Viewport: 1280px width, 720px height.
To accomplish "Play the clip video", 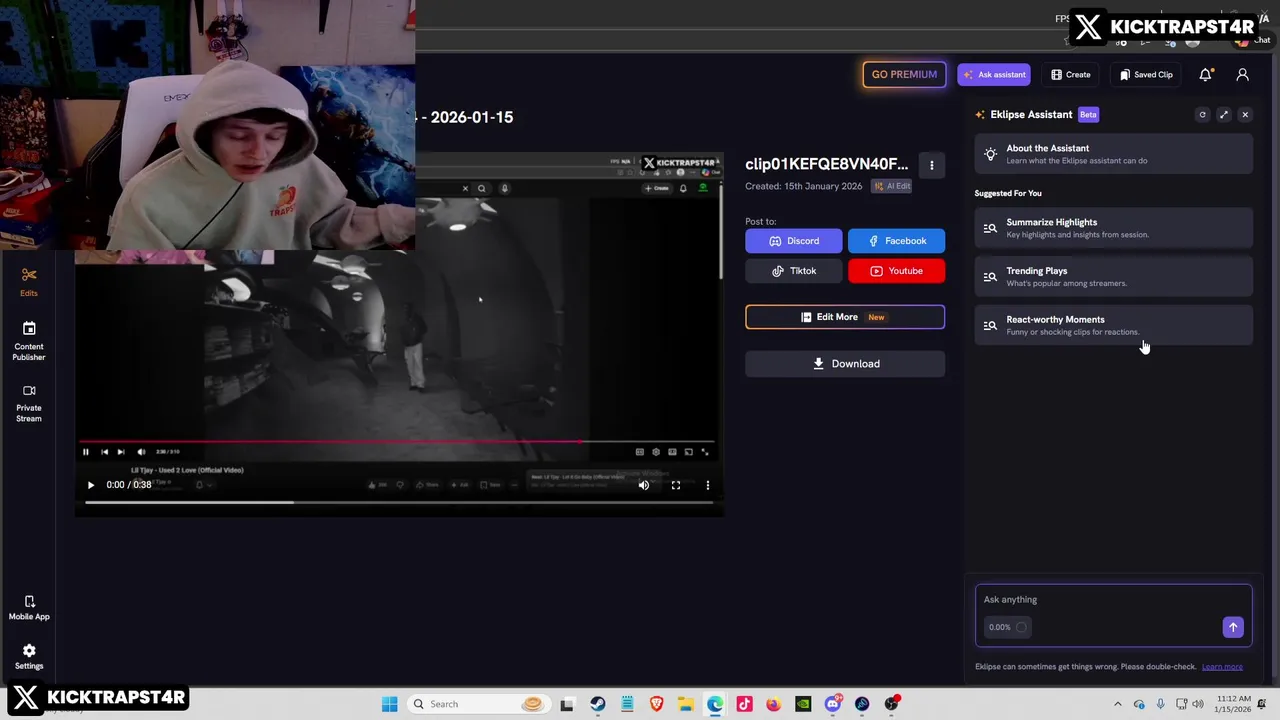I will 90,485.
